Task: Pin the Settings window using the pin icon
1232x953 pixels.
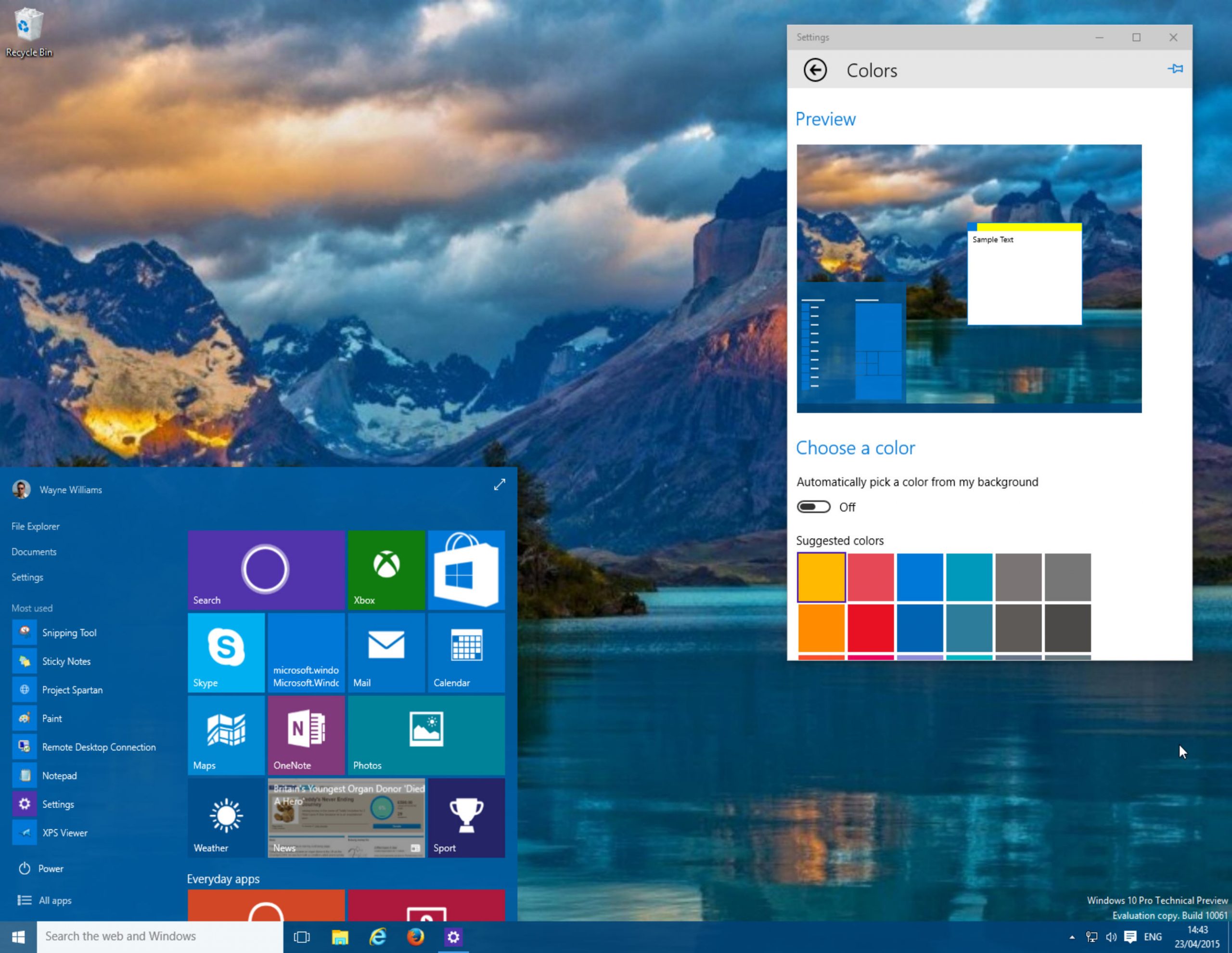Action: [1176, 69]
